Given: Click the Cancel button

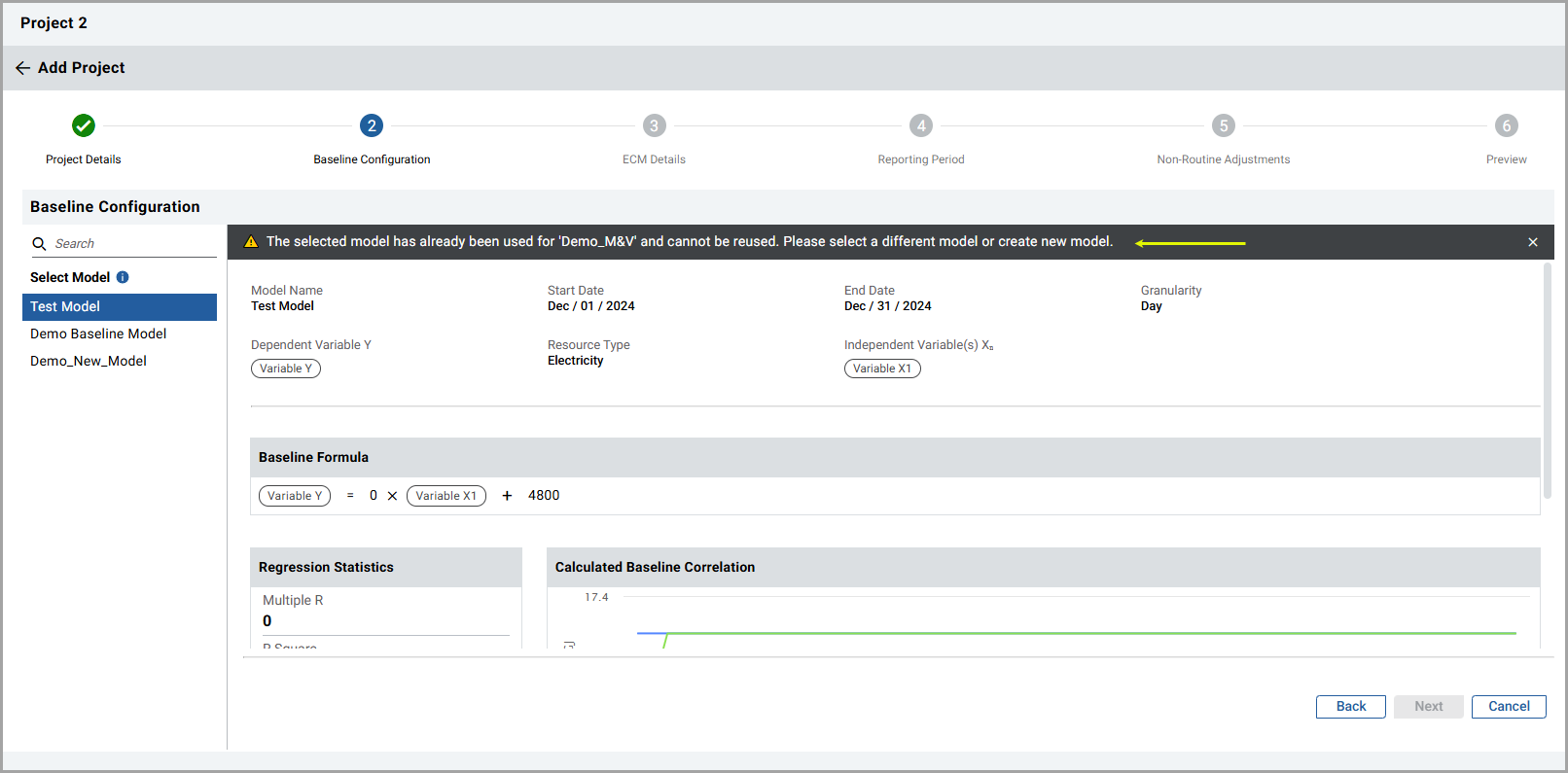Looking at the screenshot, I should click(x=1508, y=707).
